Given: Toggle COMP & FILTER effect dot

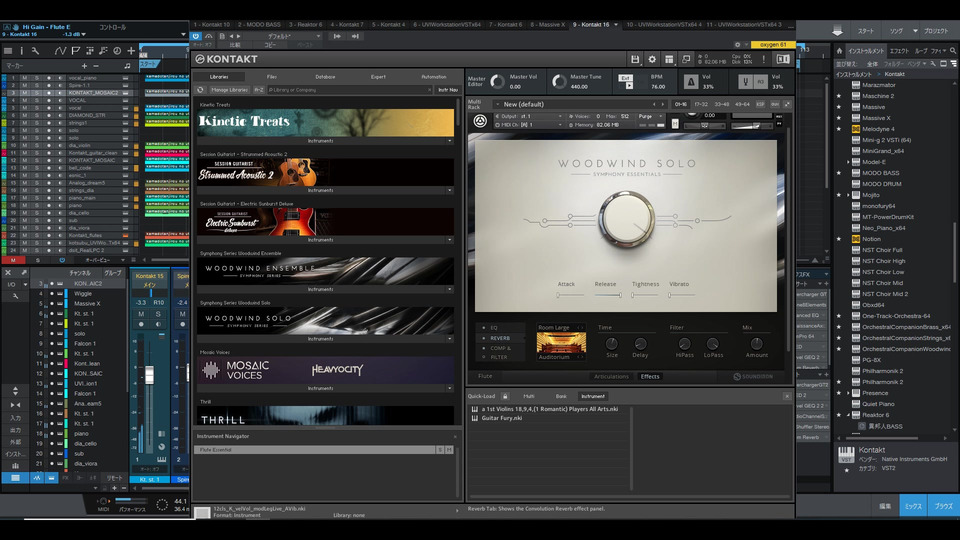Looking at the screenshot, I should [x=484, y=348].
